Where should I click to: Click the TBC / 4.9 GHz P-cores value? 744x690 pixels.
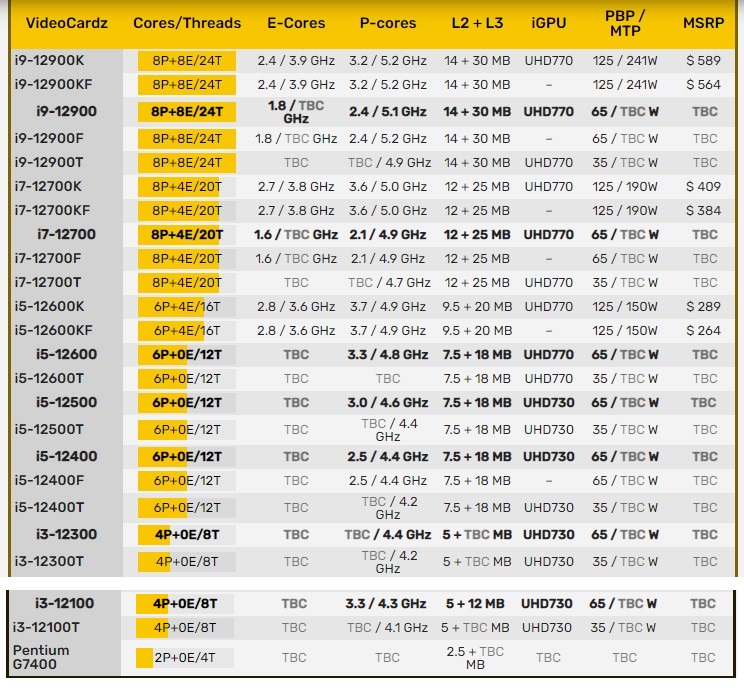[389, 162]
